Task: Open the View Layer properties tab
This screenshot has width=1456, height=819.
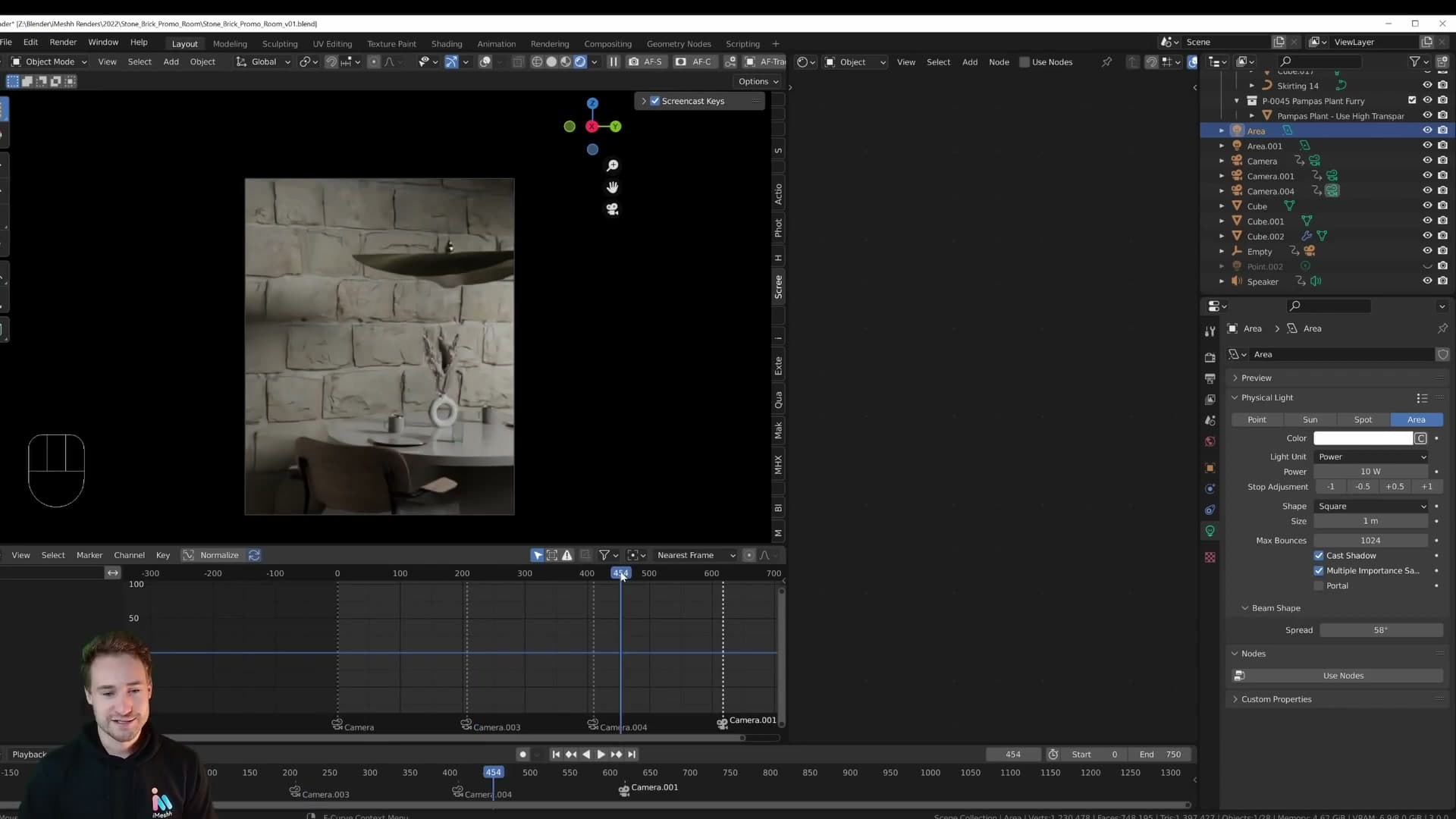Action: [x=1210, y=399]
